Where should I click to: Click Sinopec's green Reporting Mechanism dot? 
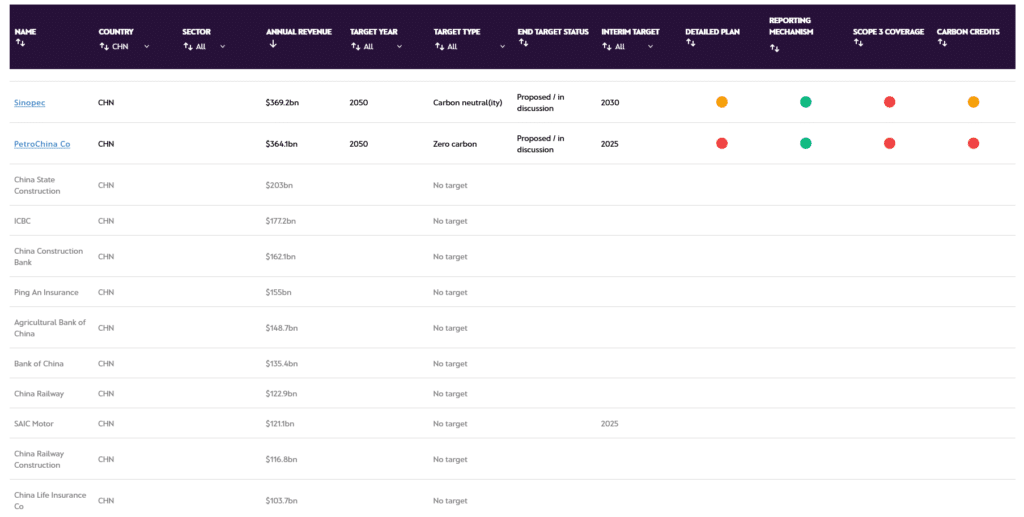point(806,102)
